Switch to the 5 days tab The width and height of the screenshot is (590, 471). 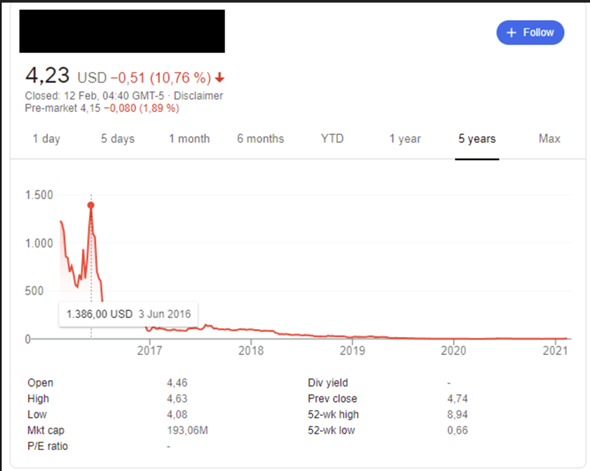point(117,138)
